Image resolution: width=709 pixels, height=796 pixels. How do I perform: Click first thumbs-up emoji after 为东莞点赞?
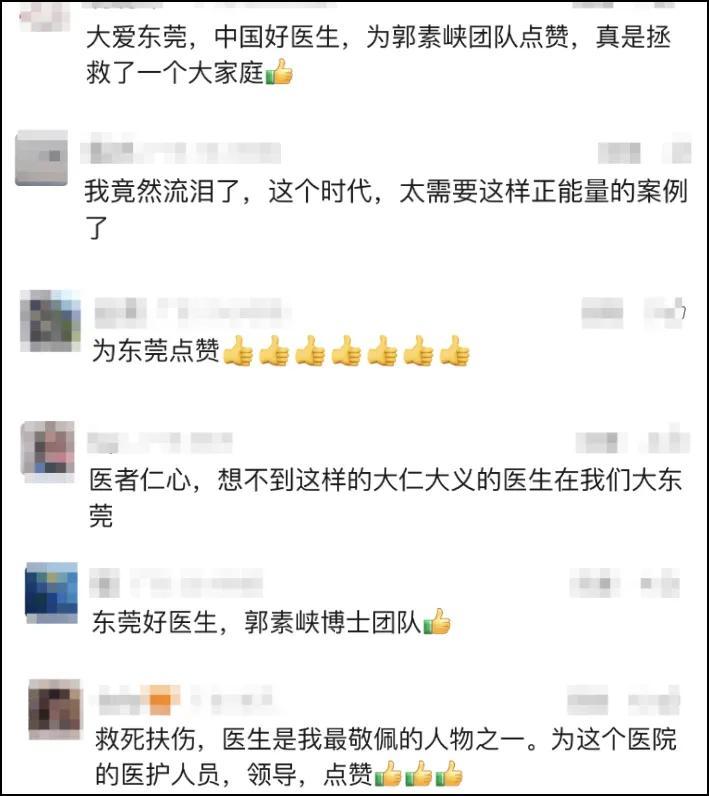coord(238,350)
